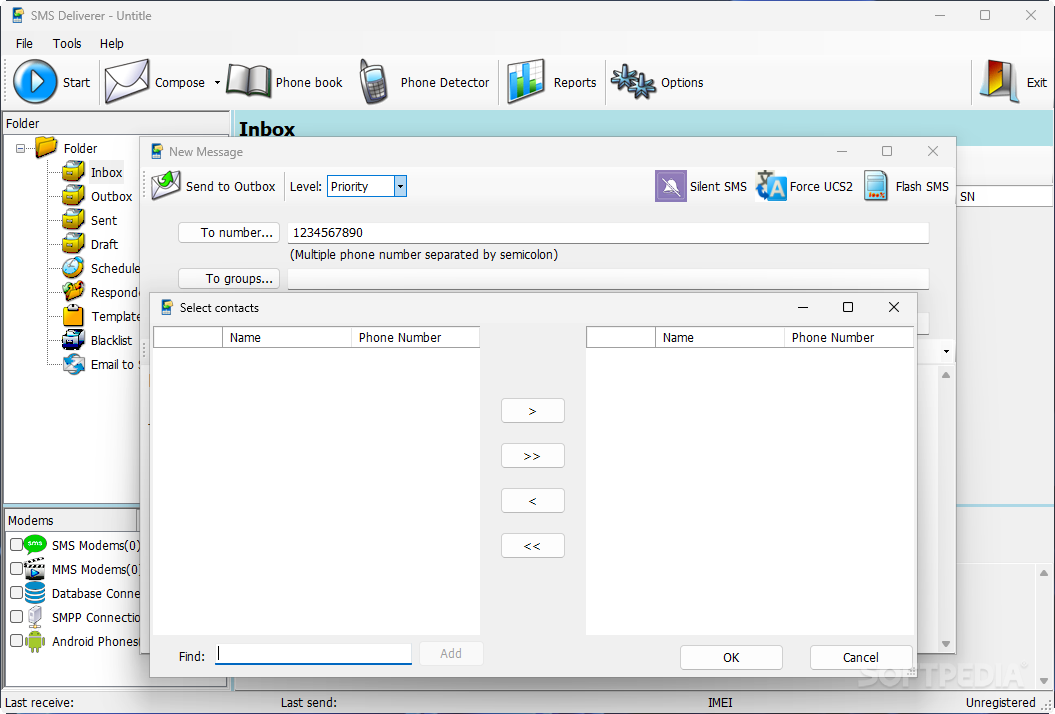
Task: Select the Email to SMS icon
Action: (73, 364)
